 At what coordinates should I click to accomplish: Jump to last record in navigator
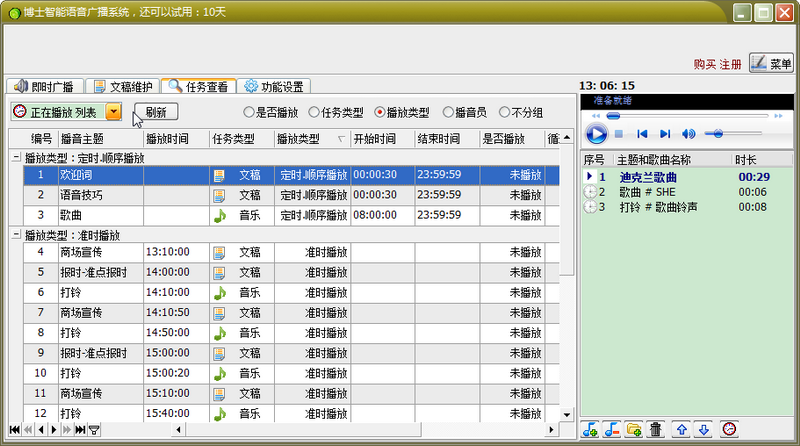[80, 430]
